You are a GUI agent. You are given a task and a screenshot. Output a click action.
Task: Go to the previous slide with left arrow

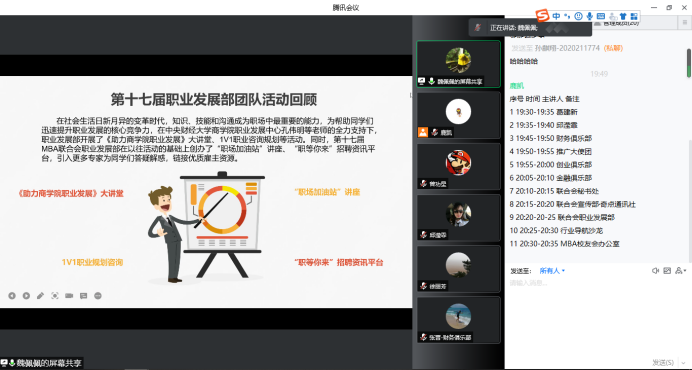coord(12,296)
